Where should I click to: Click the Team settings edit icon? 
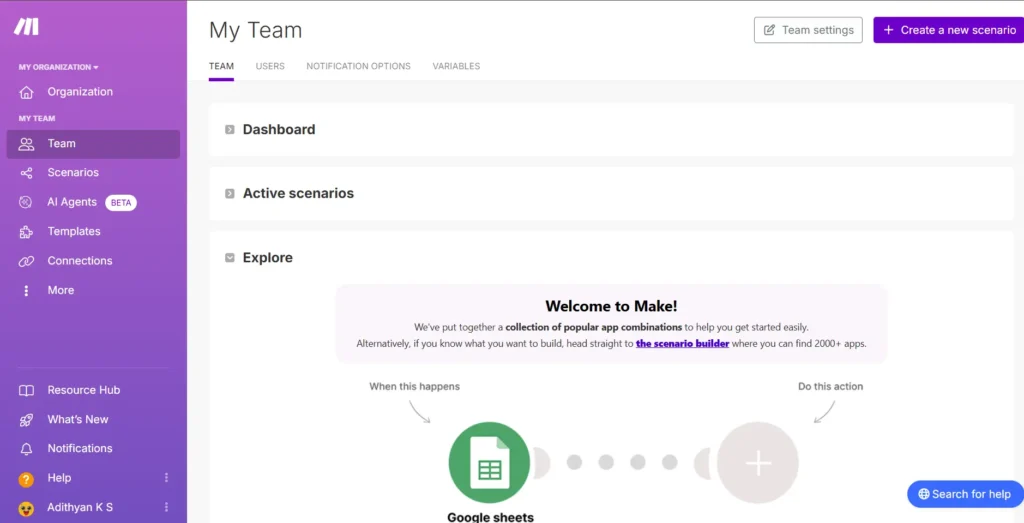[x=769, y=30]
